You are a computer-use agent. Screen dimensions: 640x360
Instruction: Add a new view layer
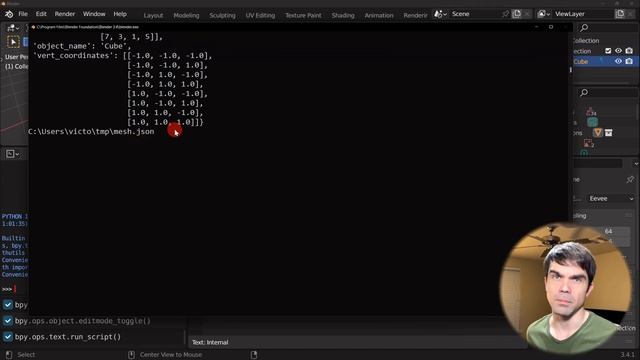pos(620,14)
